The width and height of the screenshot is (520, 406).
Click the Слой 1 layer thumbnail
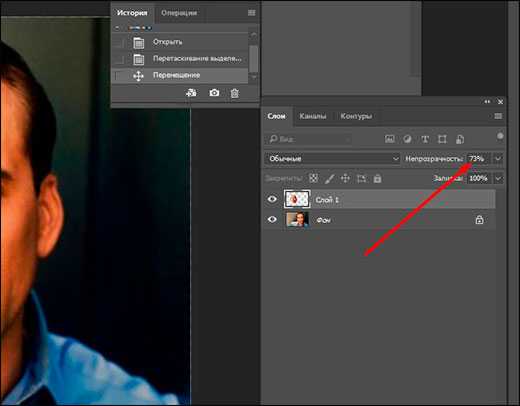297,199
